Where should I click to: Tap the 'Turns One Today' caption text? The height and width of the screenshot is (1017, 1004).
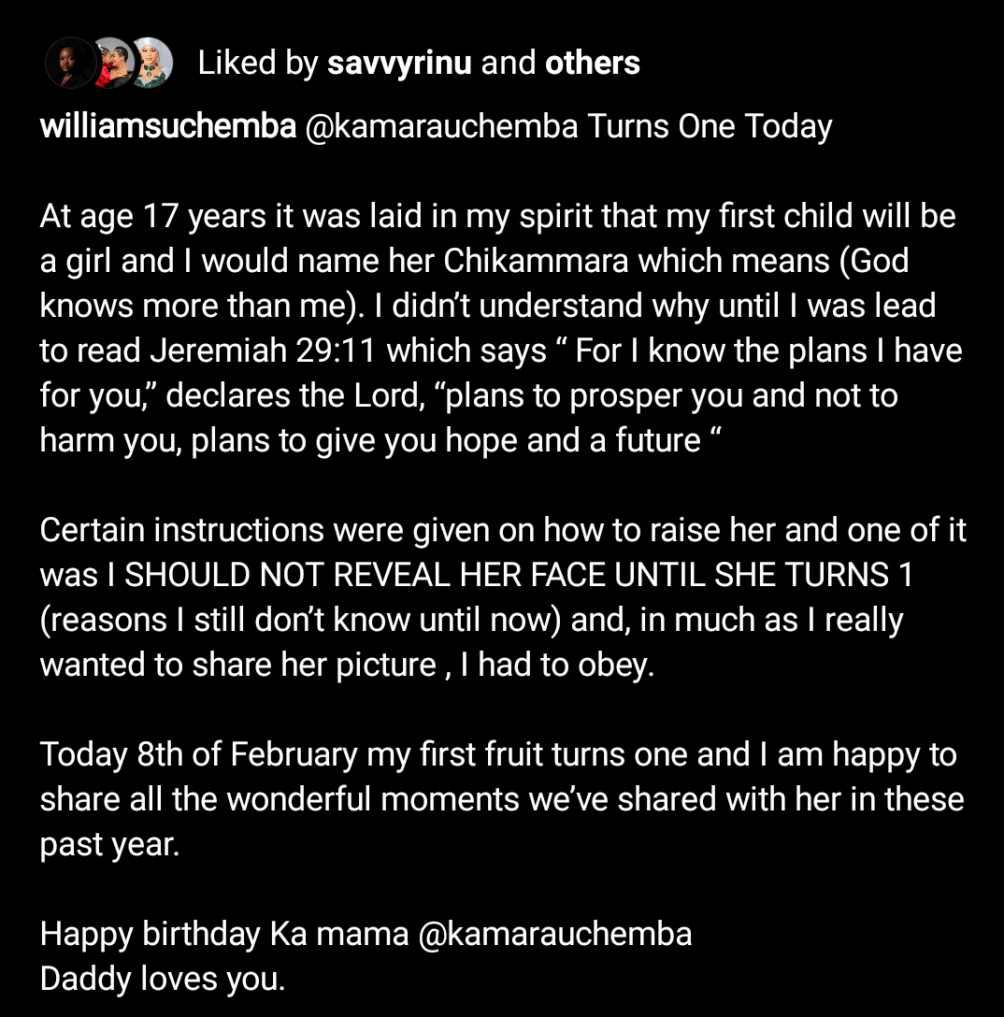coord(710,127)
